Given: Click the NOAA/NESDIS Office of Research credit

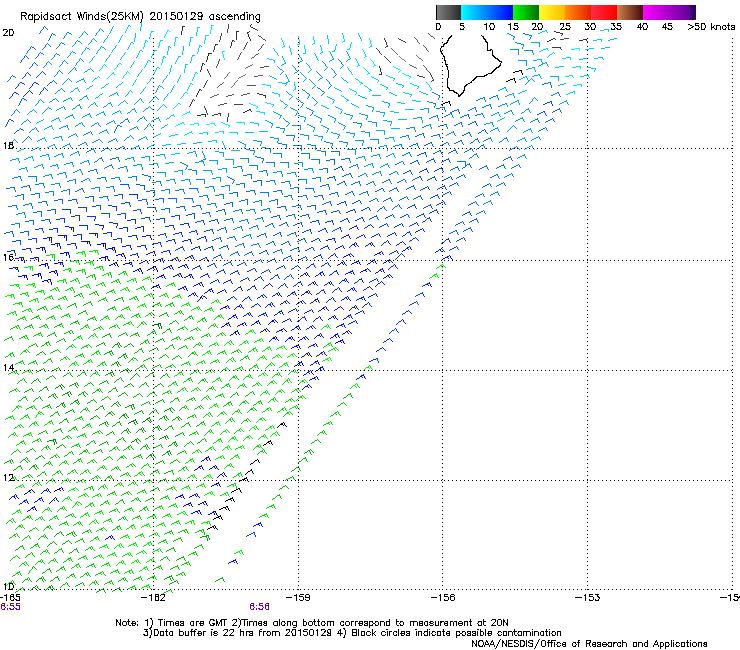Looking at the screenshot, I should 589,644.
